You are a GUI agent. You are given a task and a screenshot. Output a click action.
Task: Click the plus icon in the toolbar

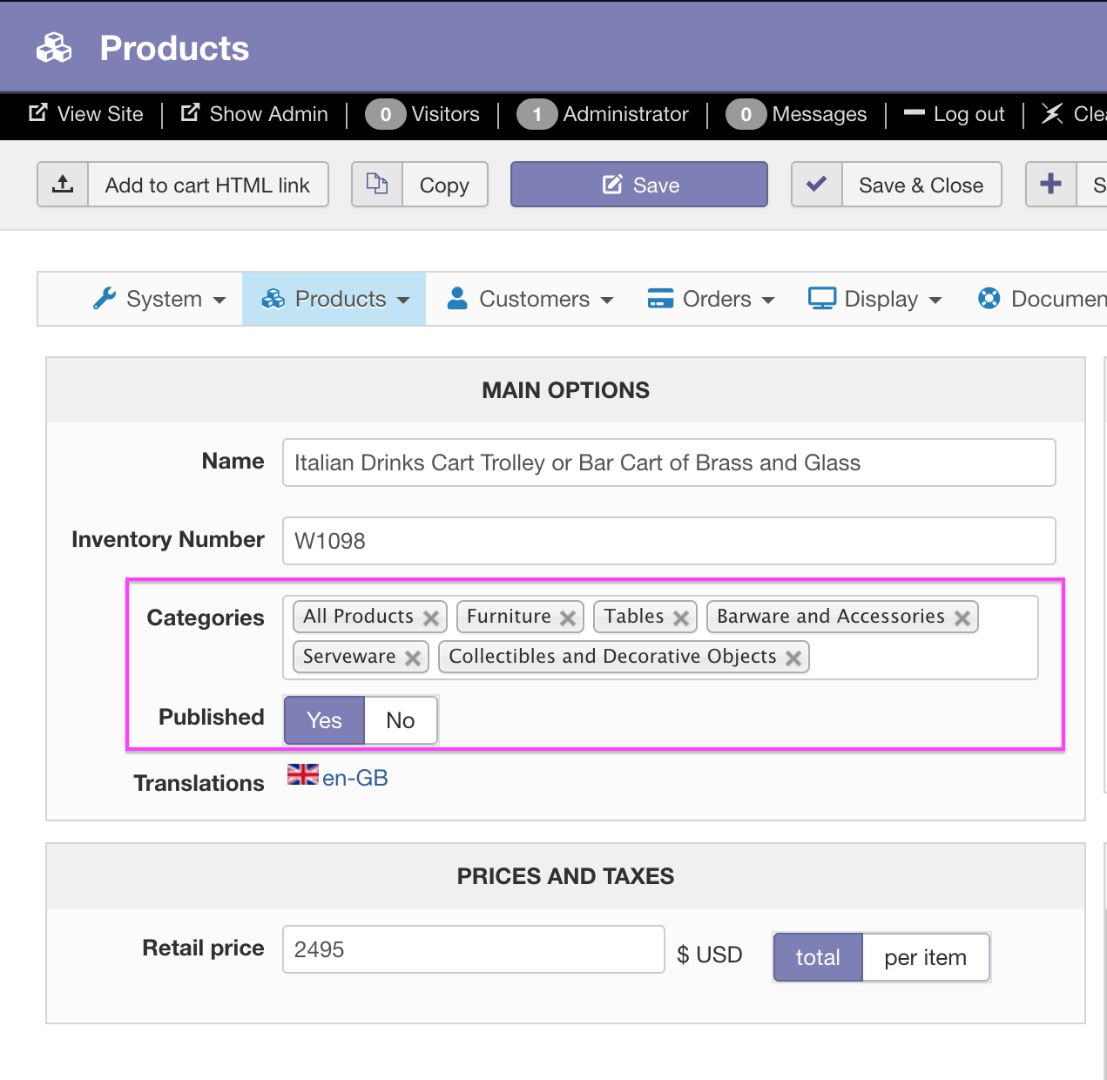[x=1051, y=185]
